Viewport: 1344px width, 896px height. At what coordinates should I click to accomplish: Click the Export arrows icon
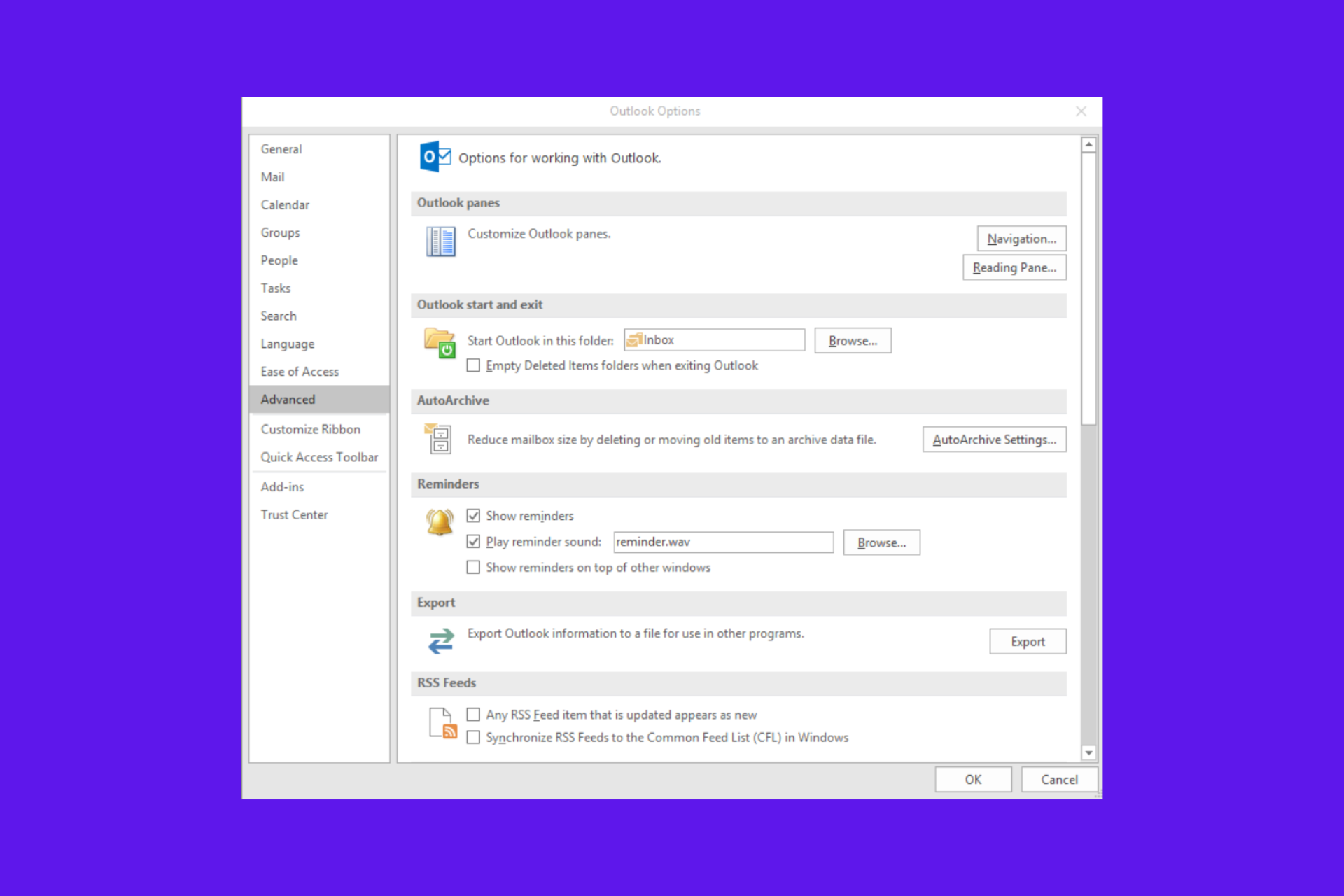tap(441, 640)
